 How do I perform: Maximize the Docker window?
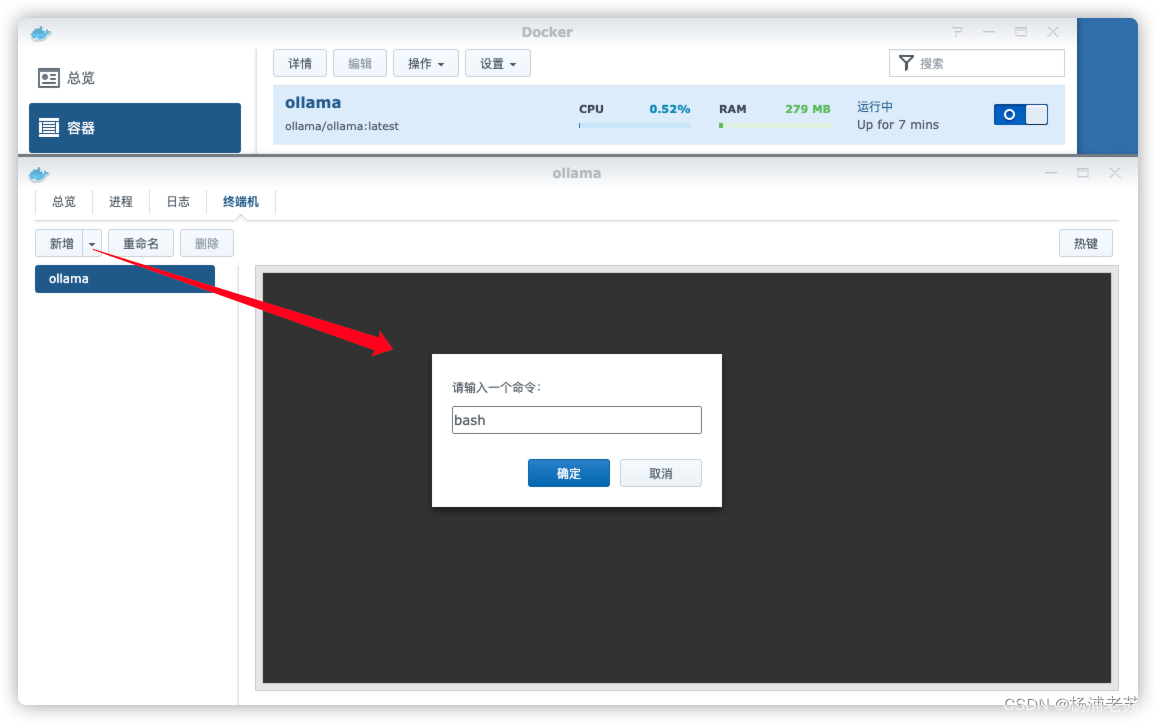pyautogui.click(x=1021, y=32)
